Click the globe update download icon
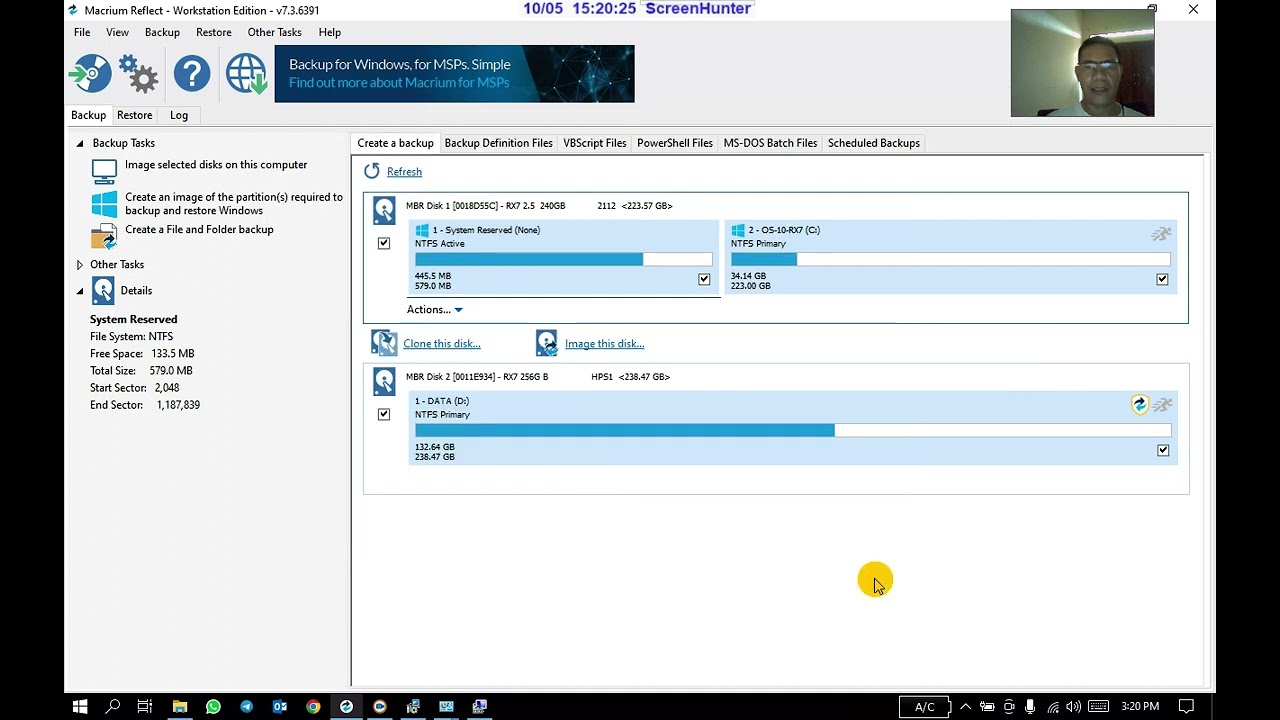This screenshot has width=1280, height=720. click(246, 74)
